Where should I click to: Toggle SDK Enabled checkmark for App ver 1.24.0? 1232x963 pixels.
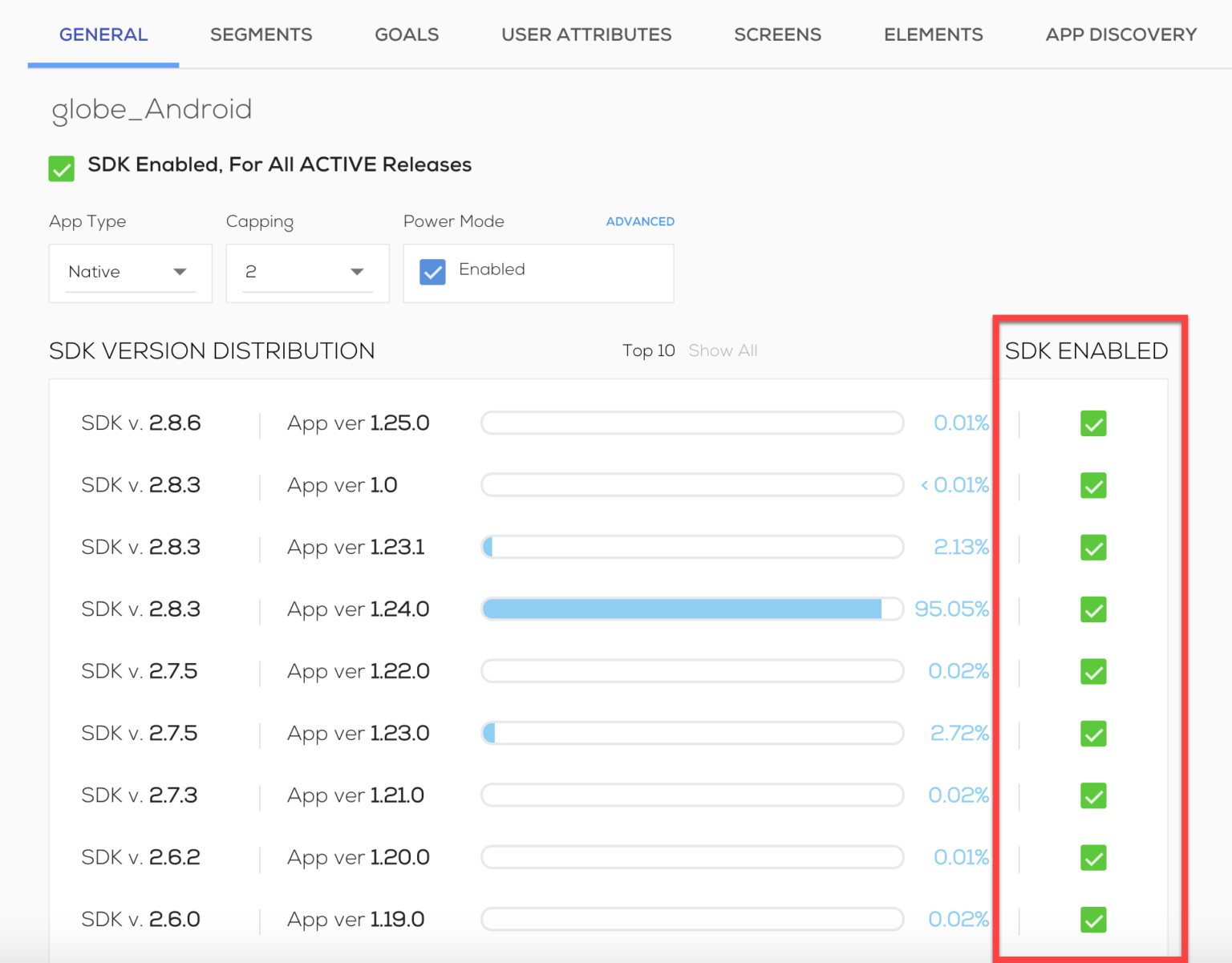pyautogui.click(x=1092, y=610)
